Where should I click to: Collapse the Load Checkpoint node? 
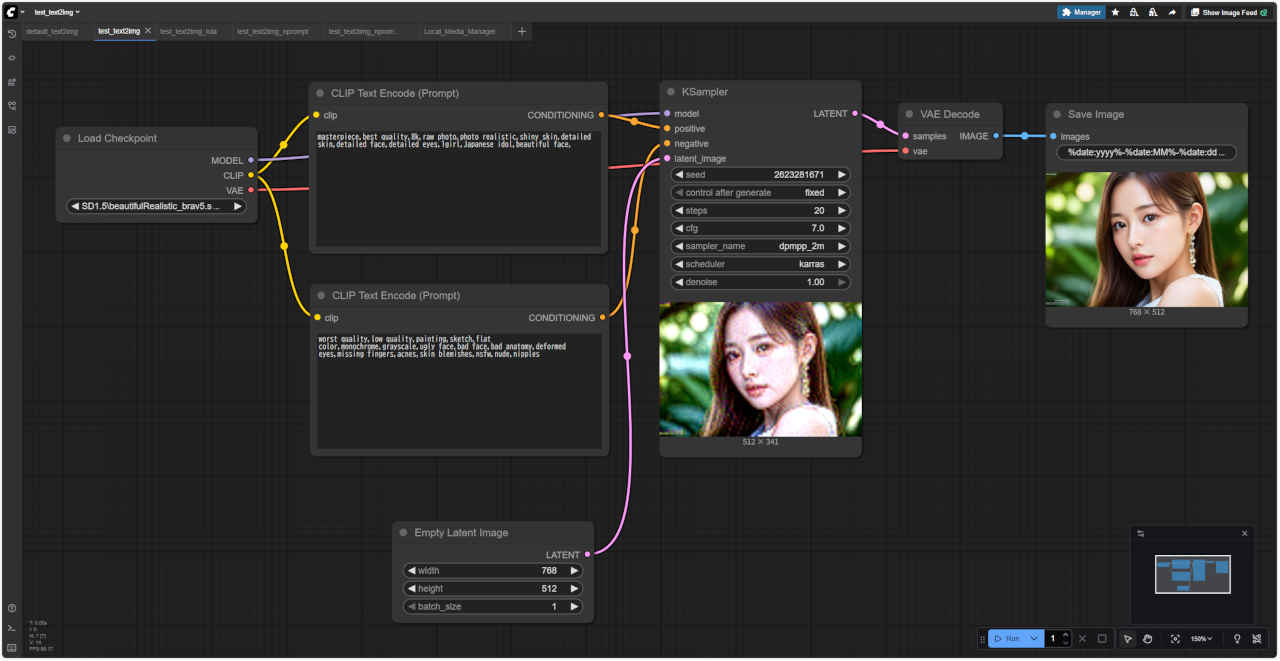coord(67,139)
